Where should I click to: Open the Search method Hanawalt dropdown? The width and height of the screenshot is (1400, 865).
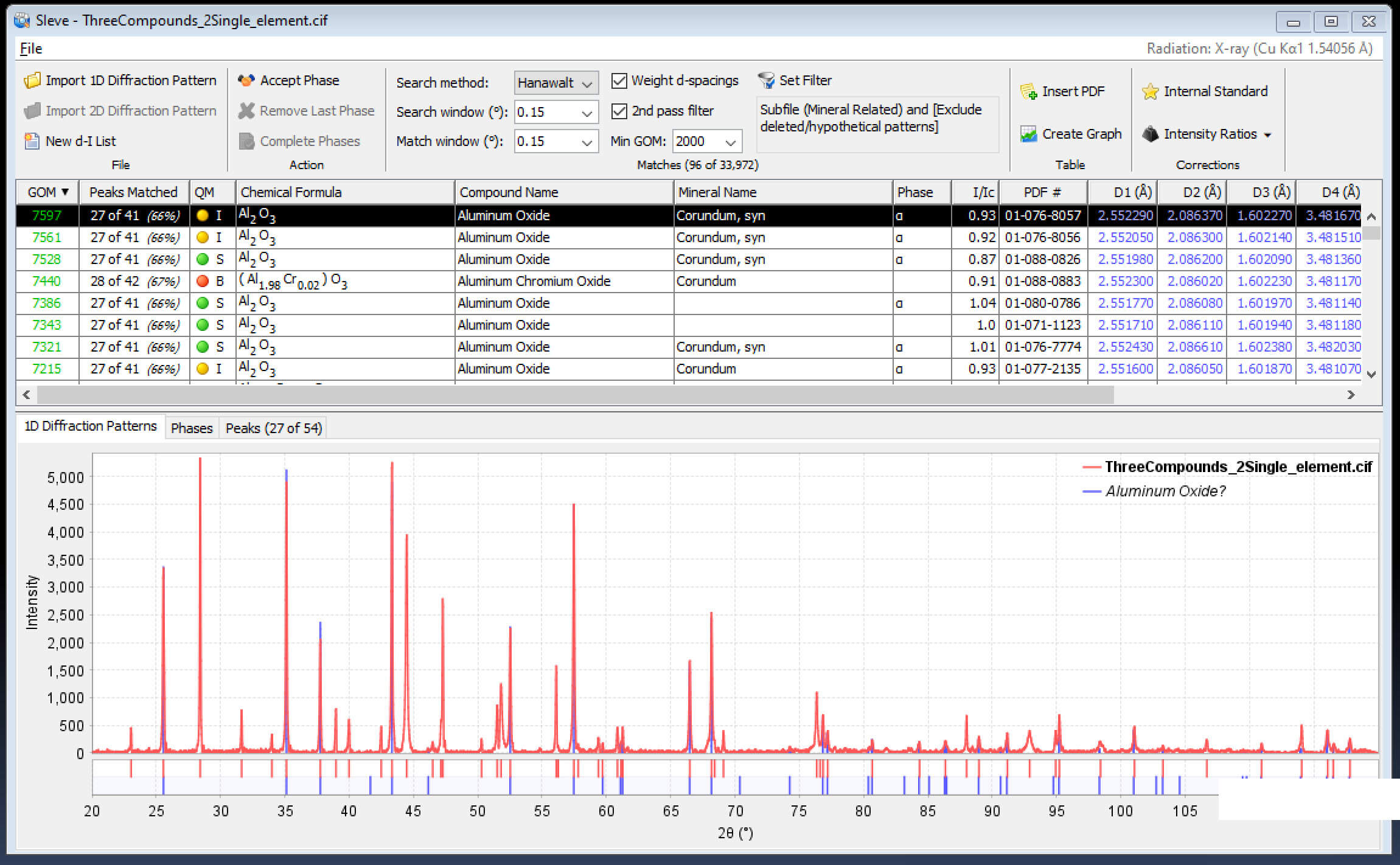tap(555, 83)
